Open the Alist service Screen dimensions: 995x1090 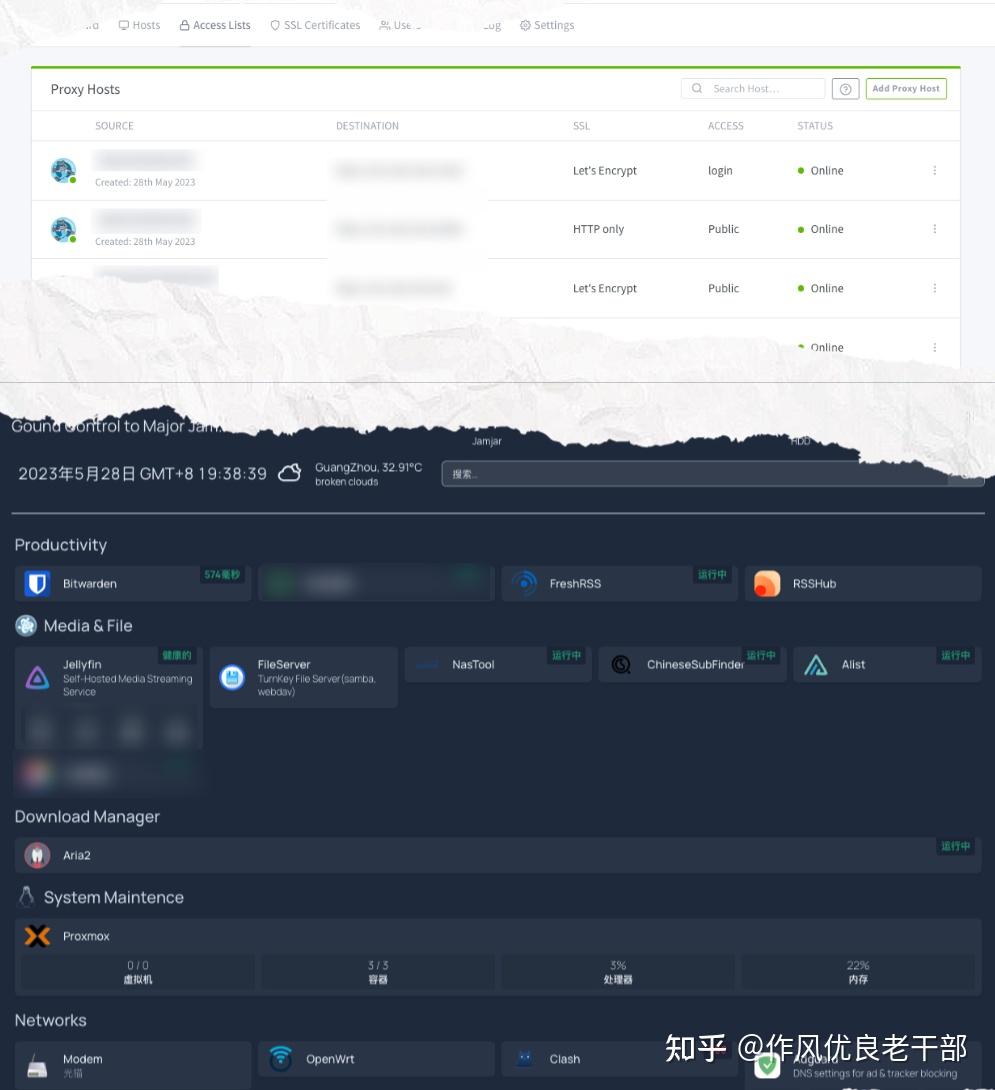(x=887, y=665)
